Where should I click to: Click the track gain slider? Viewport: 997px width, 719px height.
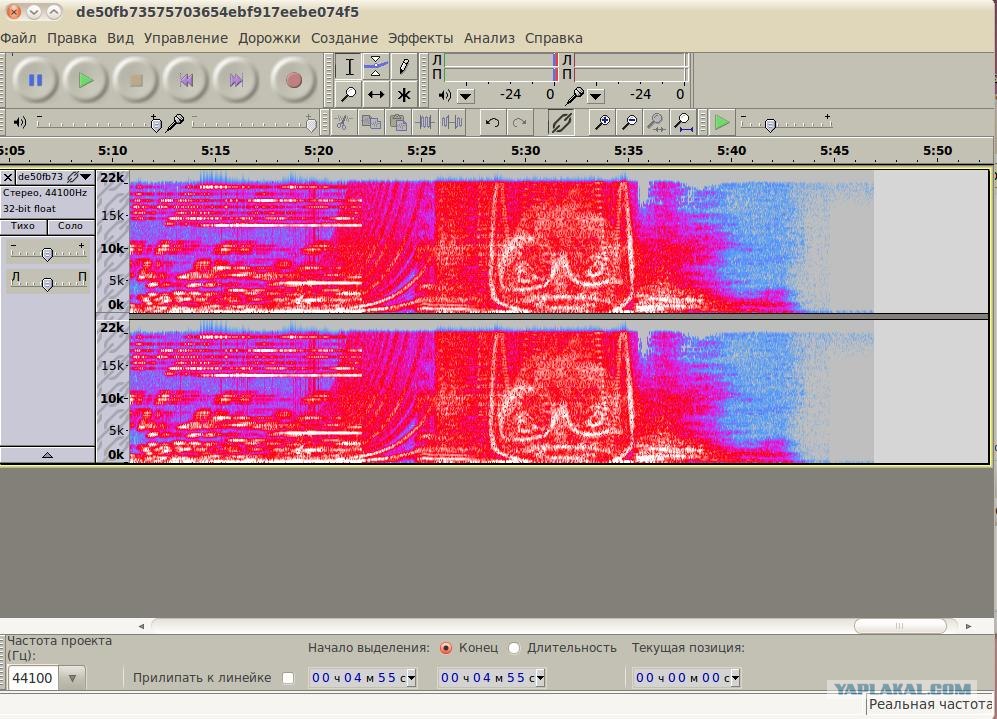47,252
